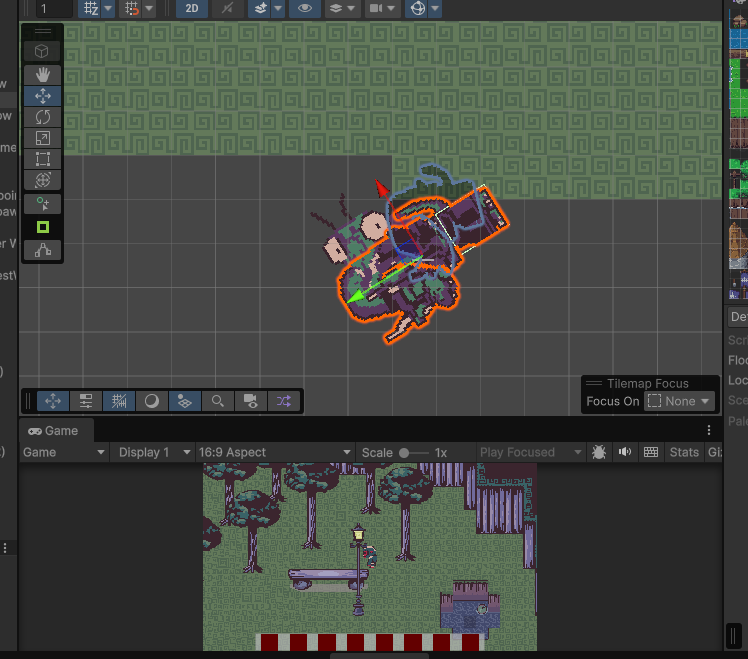Select the Scale tool

(42, 138)
